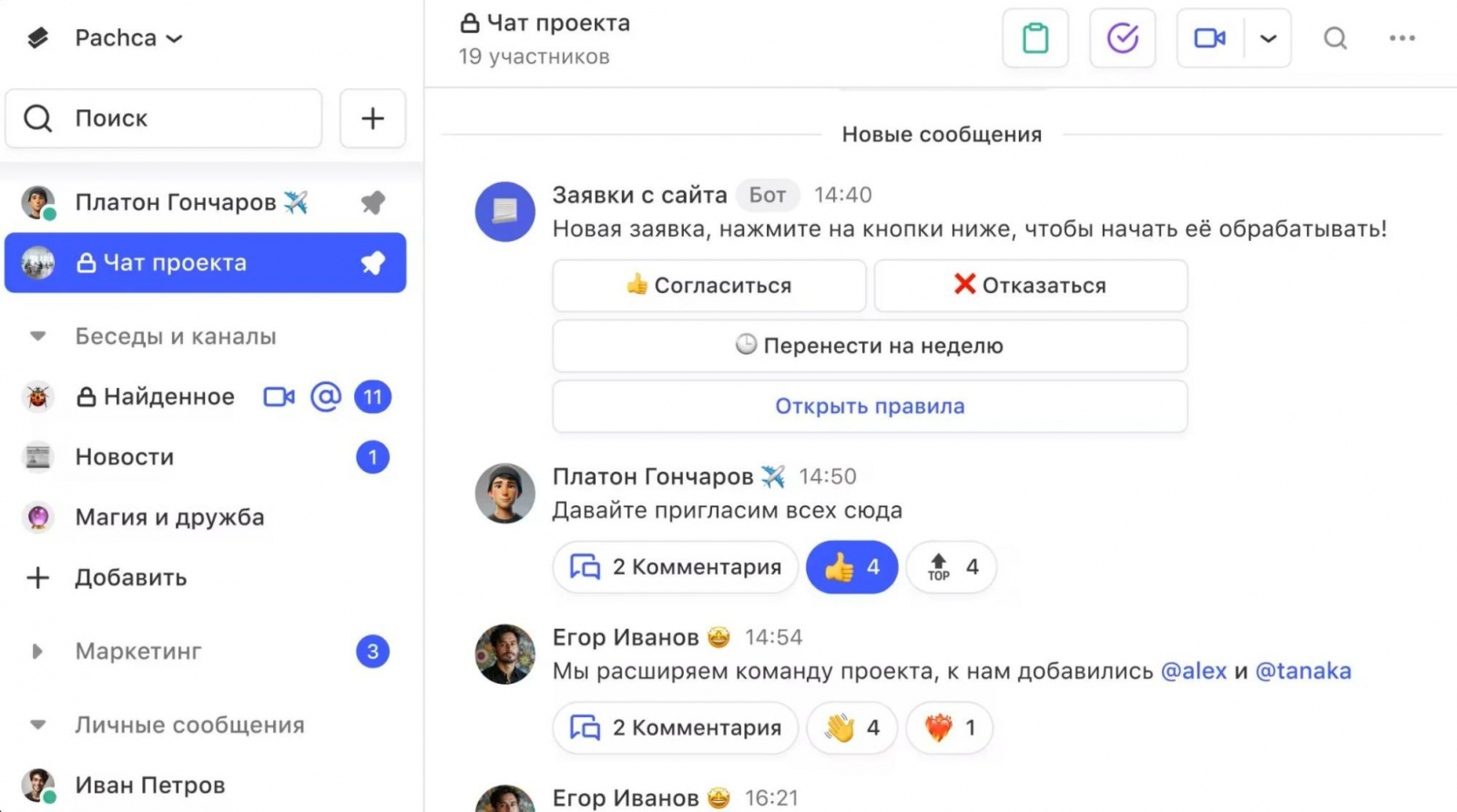Open the Новости channel
The height and width of the screenshot is (812, 1457).
(x=205, y=457)
